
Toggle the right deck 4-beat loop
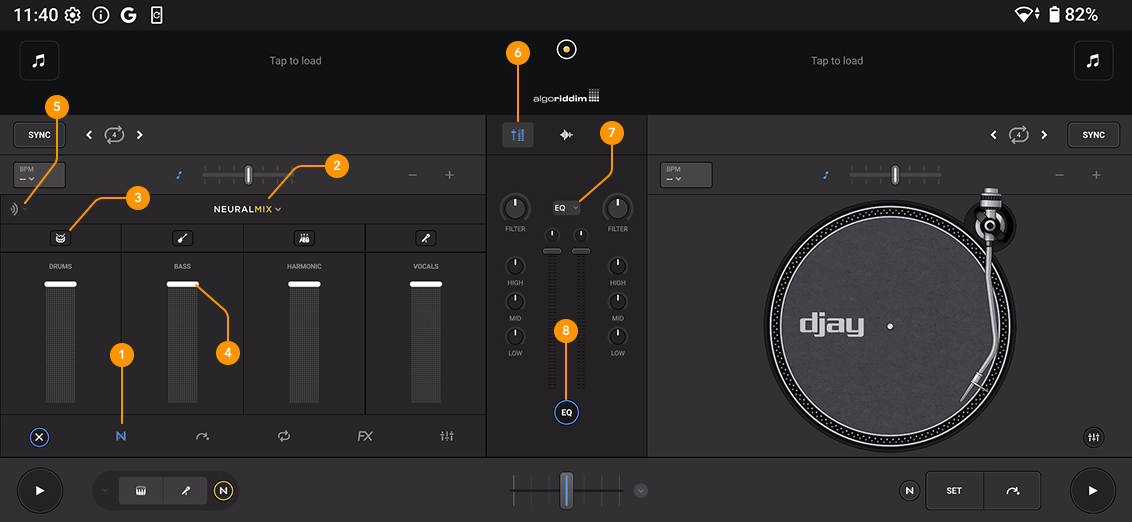[1019, 135]
